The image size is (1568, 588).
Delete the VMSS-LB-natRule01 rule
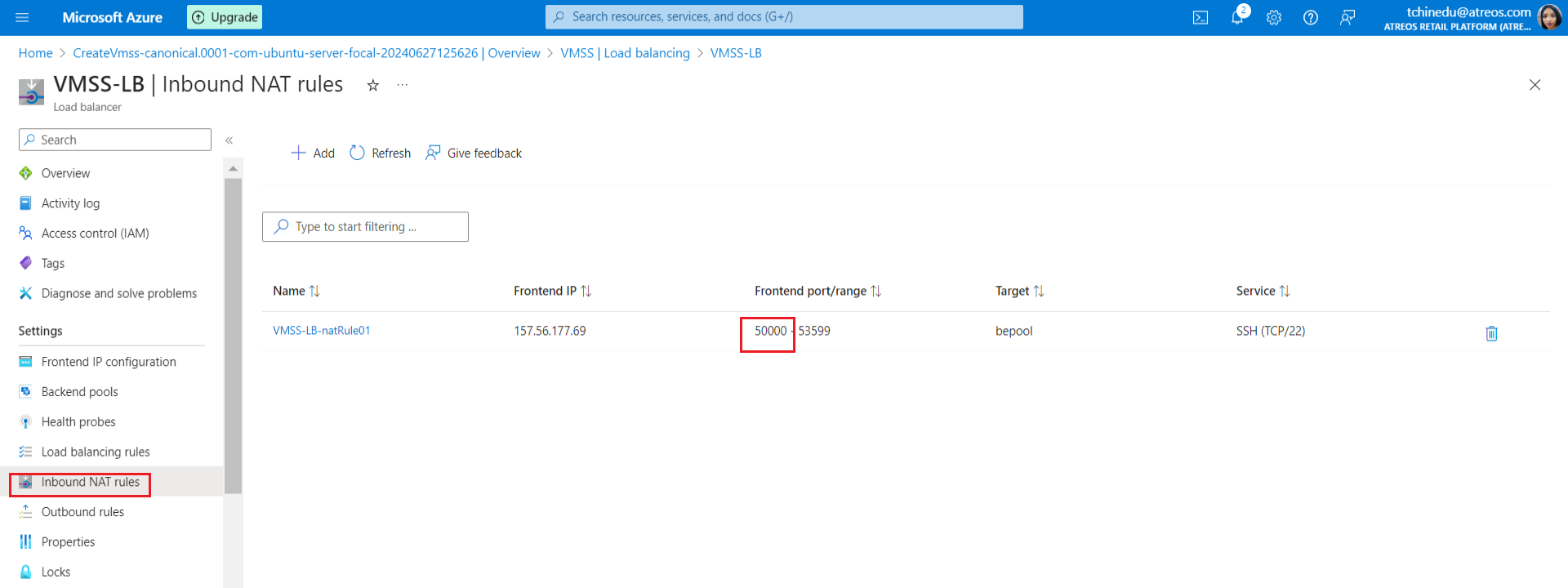[x=1491, y=333]
